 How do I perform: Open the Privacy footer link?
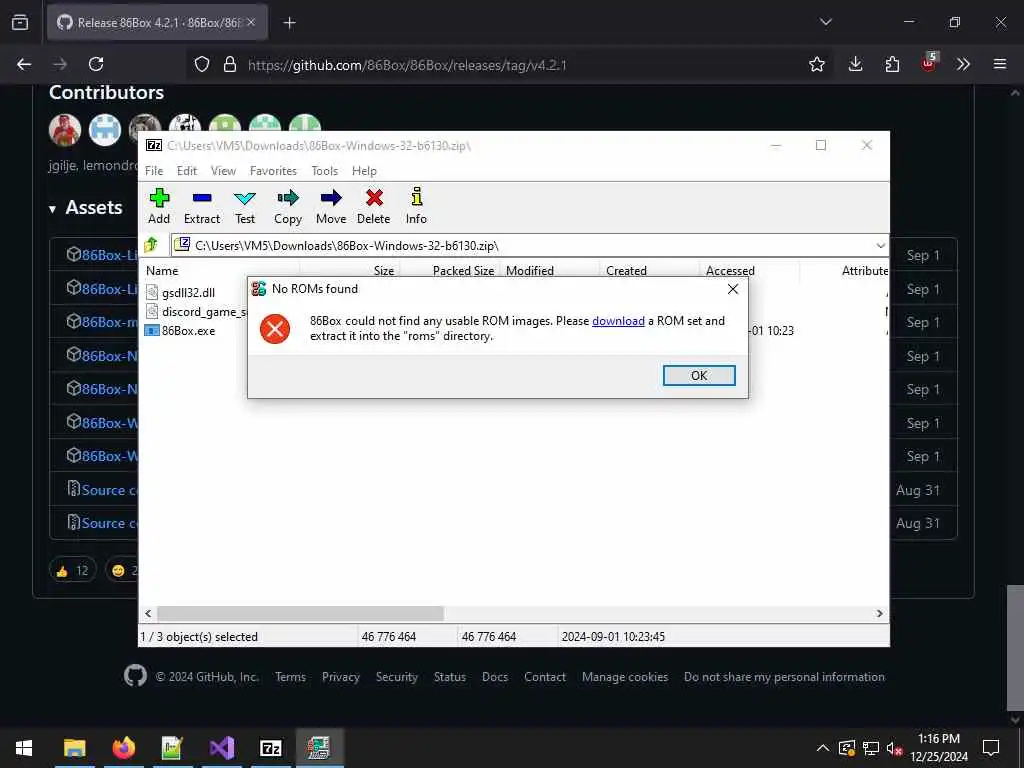pos(340,677)
